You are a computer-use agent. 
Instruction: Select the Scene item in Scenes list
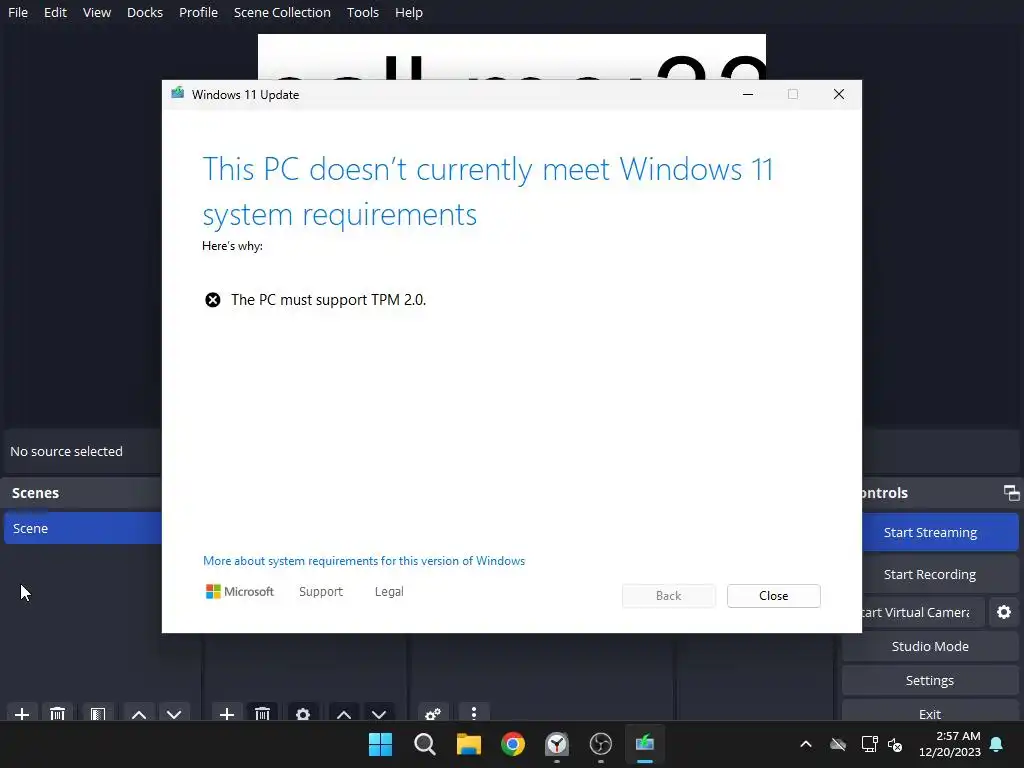coord(83,528)
